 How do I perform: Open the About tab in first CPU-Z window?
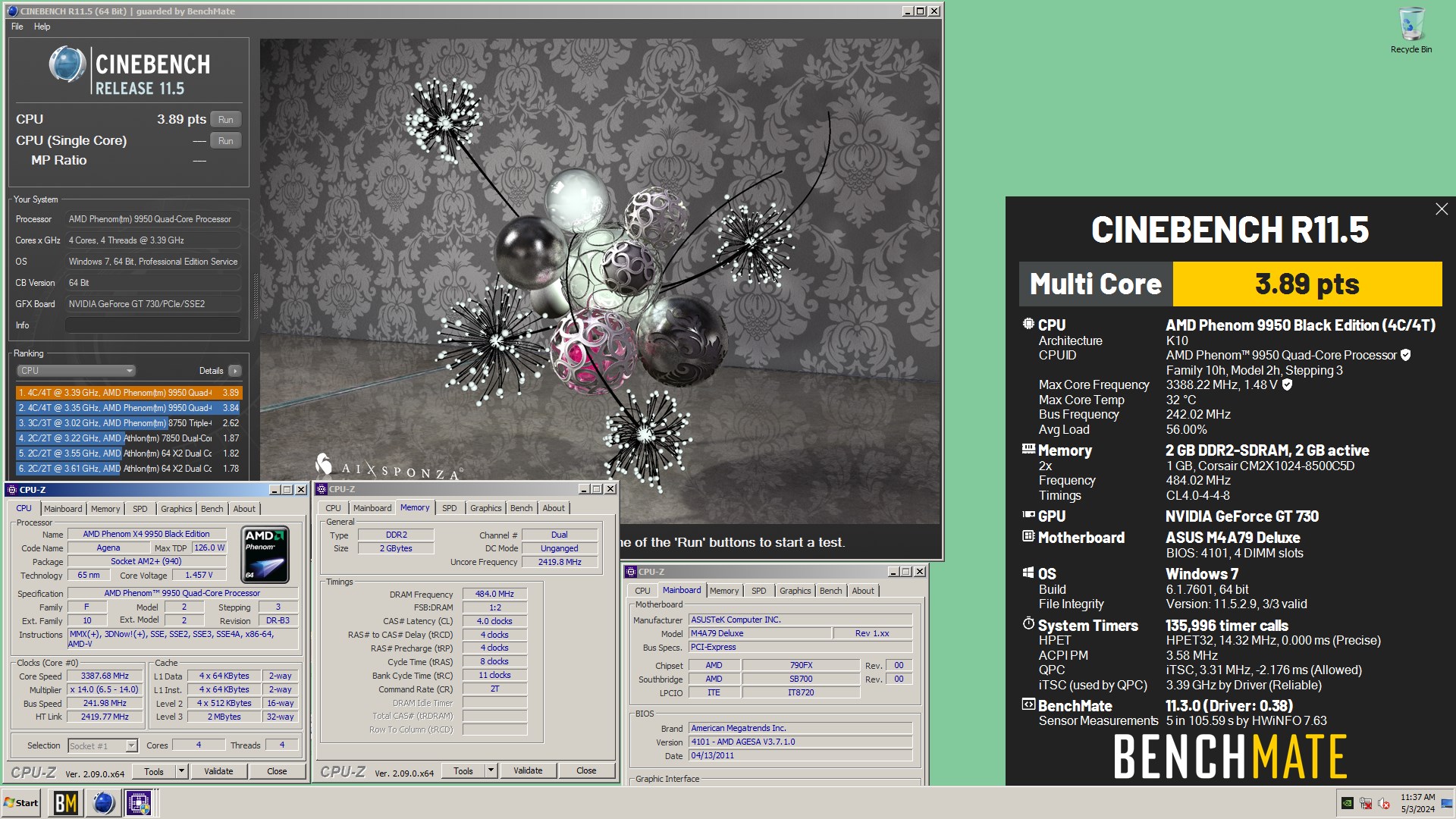point(244,509)
